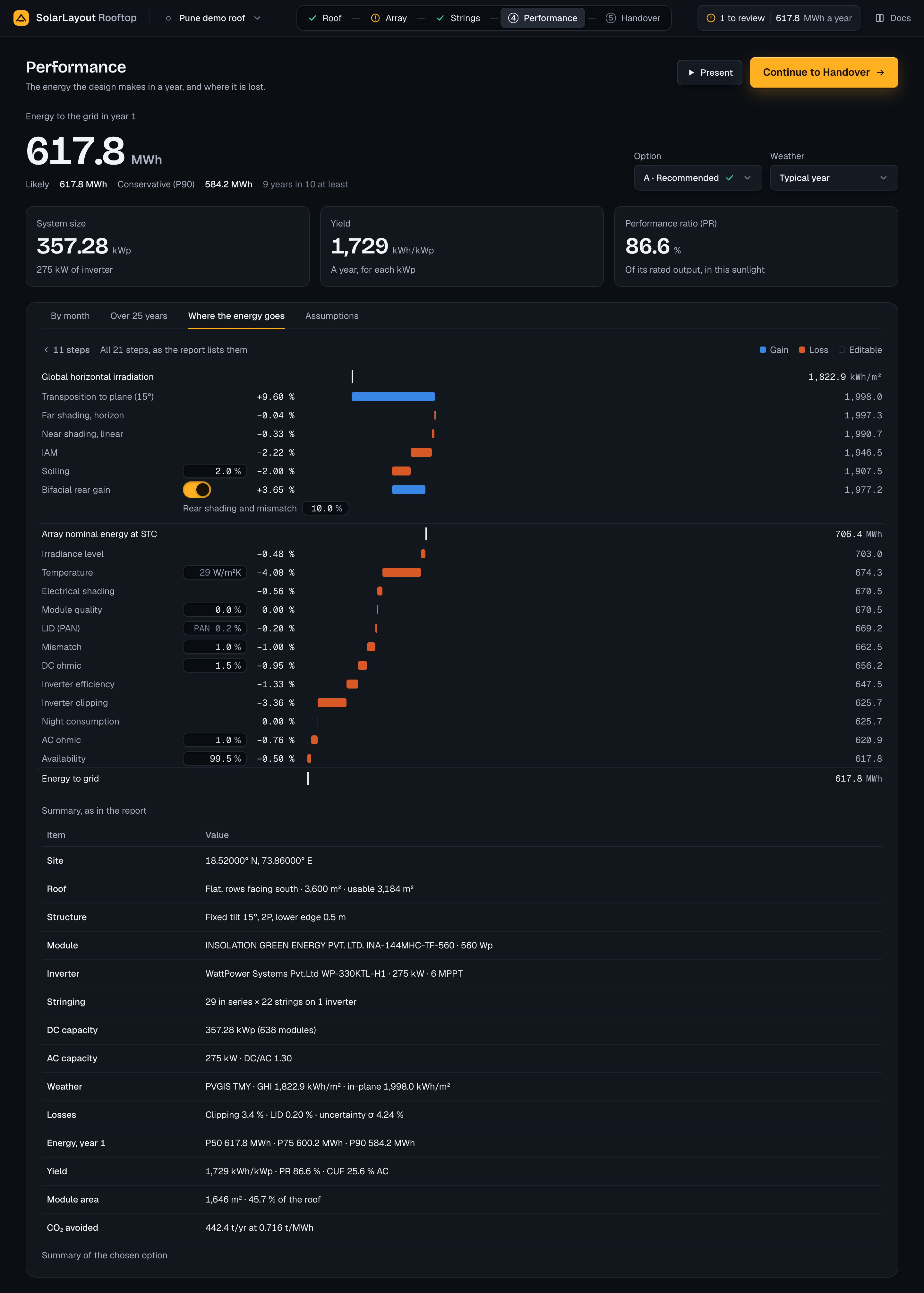
Task: Click the Roof step checkmark icon
Action: pyautogui.click(x=312, y=18)
